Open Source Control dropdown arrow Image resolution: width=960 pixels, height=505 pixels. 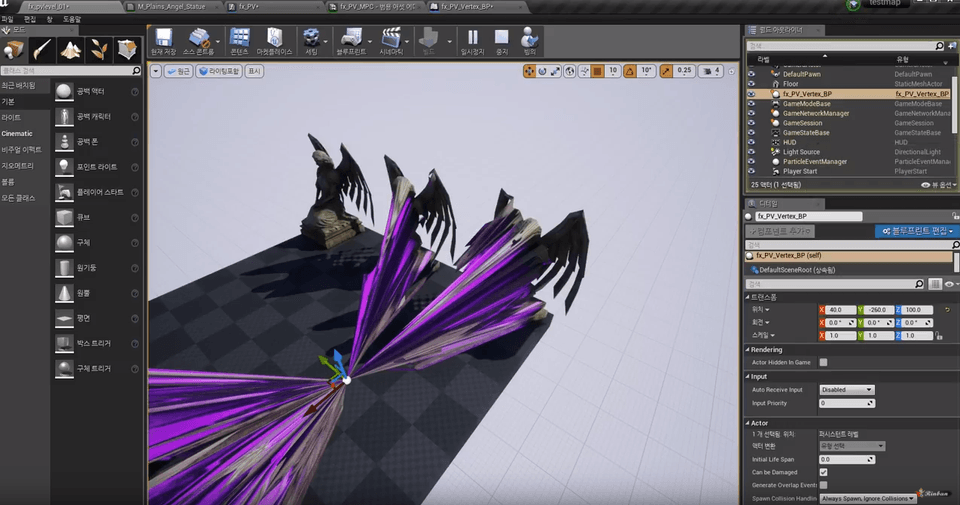coord(218,42)
